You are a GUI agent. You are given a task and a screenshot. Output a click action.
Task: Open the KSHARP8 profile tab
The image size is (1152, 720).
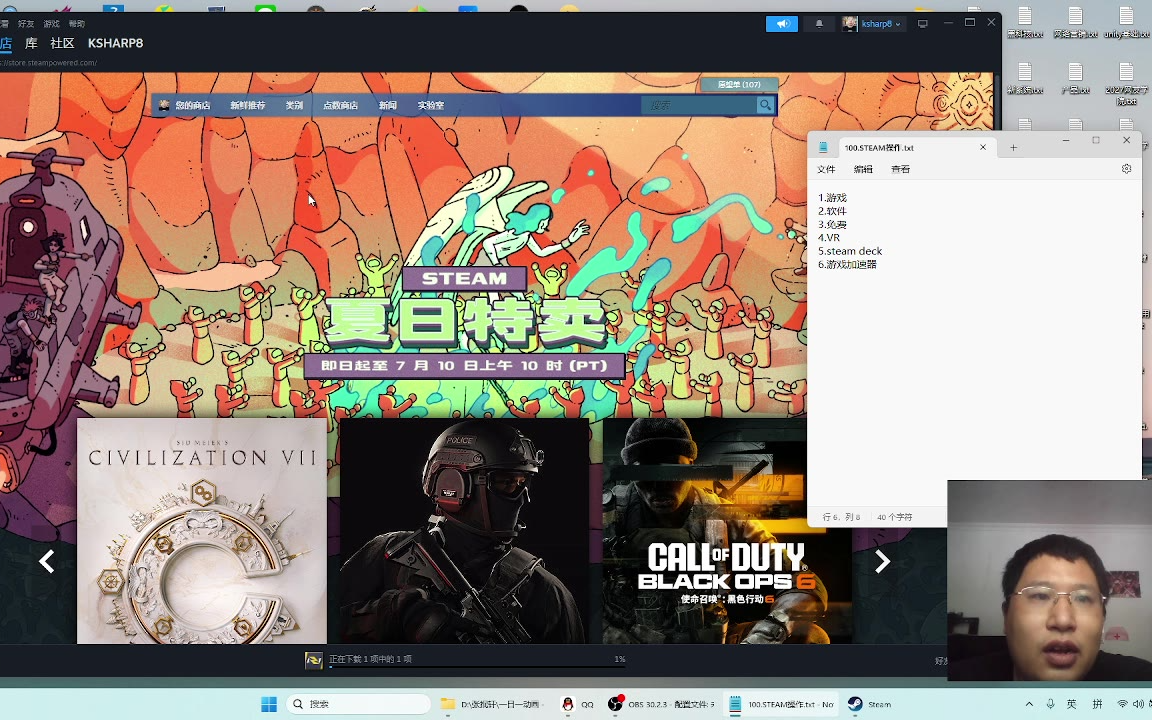115,43
